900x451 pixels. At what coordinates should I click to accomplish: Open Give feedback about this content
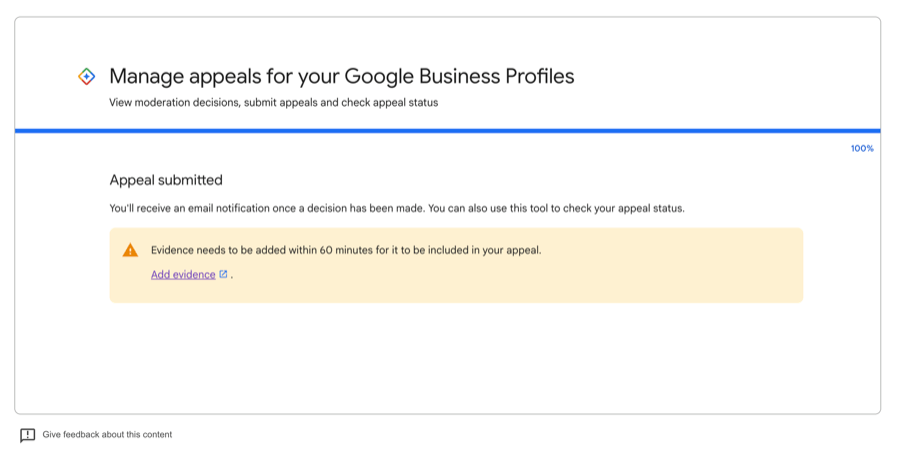point(107,435)
